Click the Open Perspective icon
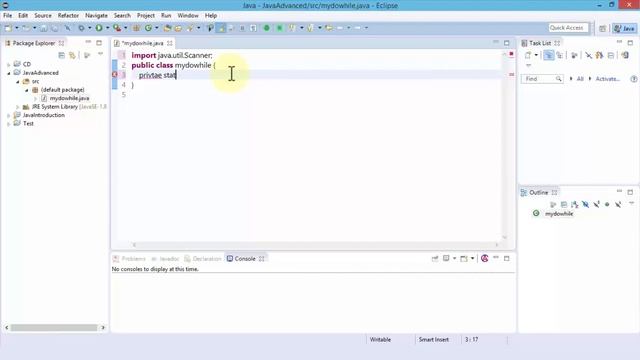This screenshot has width=640, height=360. click(602, 28)
